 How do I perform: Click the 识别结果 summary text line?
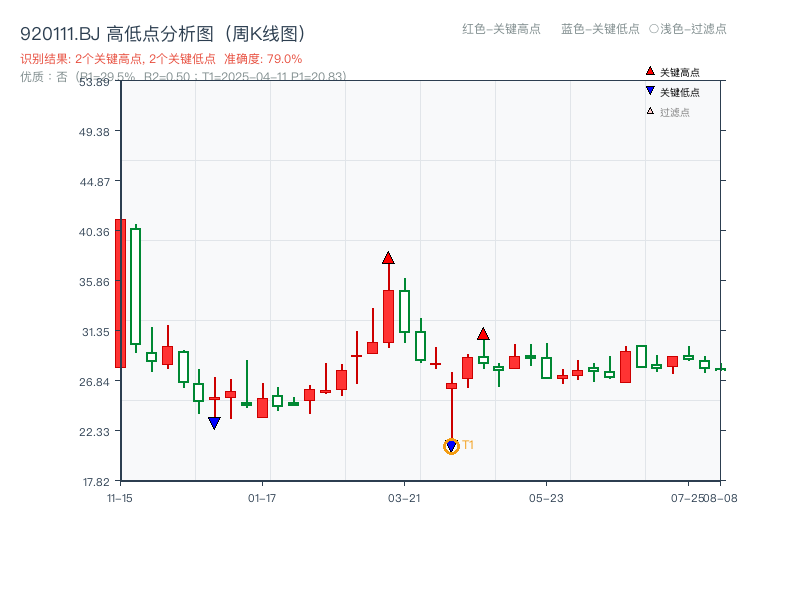click(117, 58)
